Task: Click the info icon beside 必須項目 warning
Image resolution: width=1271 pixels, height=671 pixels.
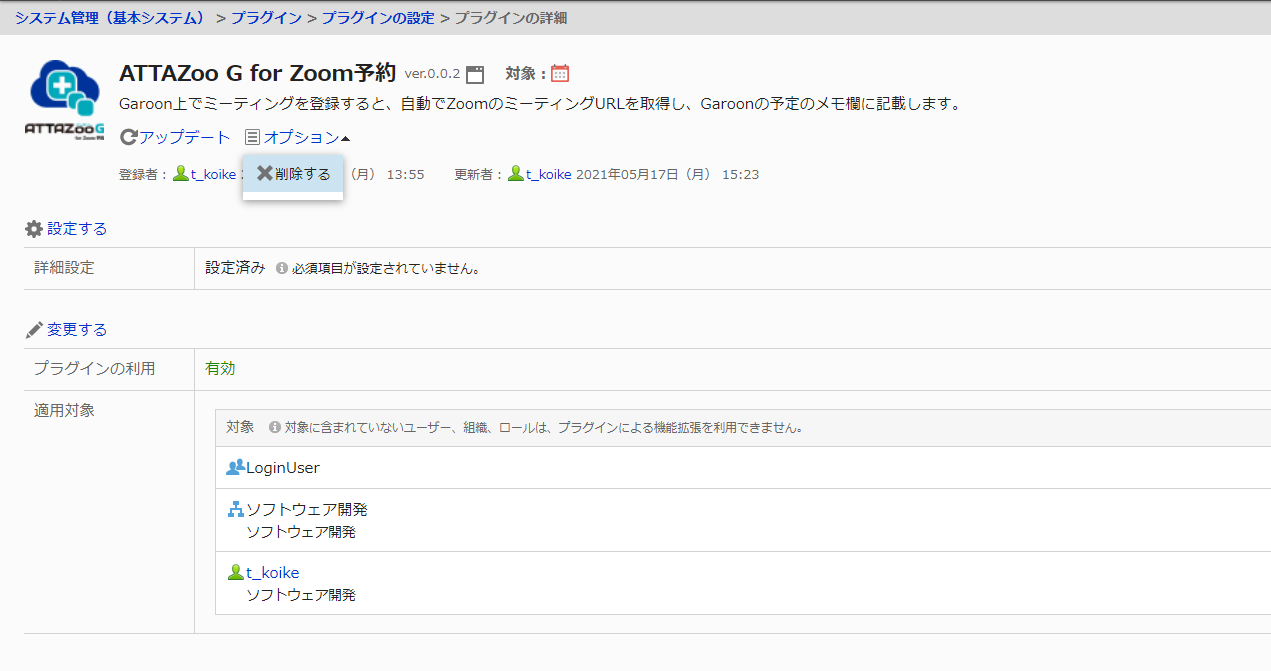Action: 282,269
